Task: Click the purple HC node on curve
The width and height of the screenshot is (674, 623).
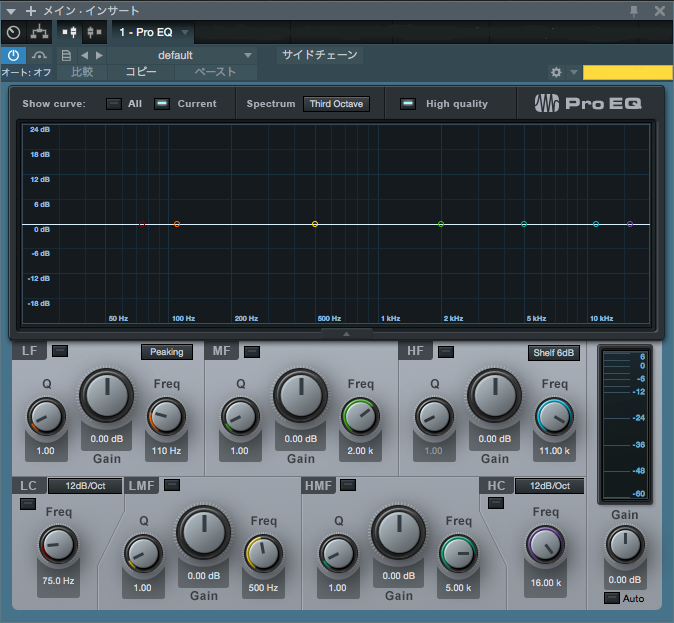Action: pos(630,224)
